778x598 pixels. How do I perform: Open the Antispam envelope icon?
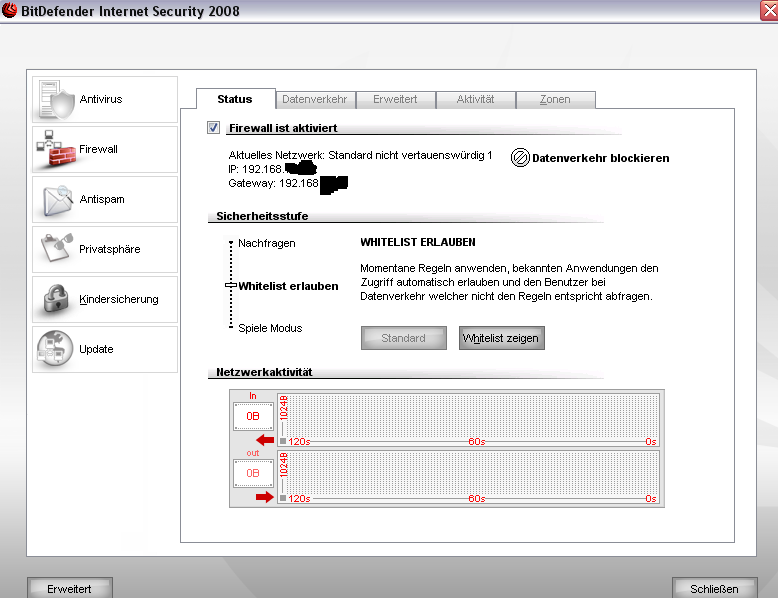[58, 200]
